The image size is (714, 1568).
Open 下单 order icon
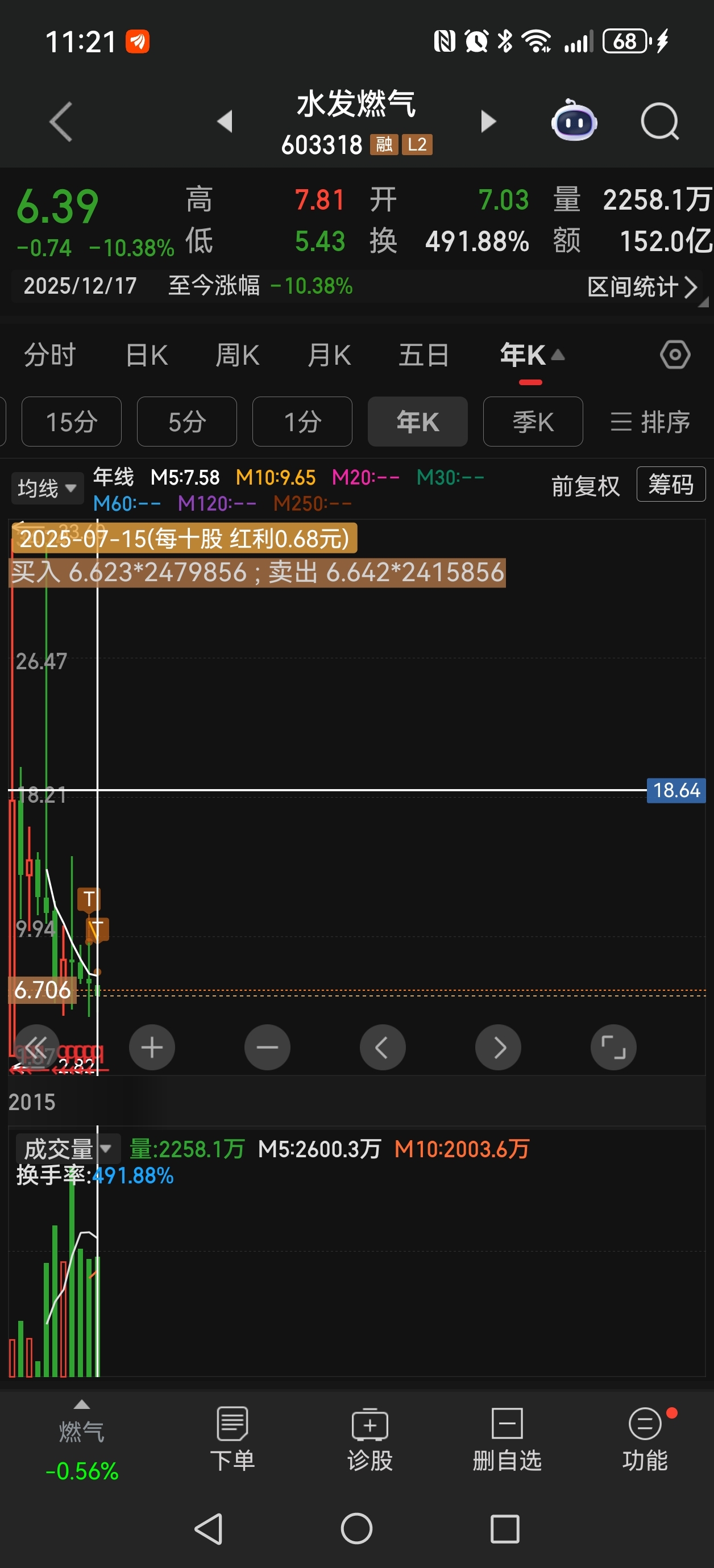(x=232, y=1439)
